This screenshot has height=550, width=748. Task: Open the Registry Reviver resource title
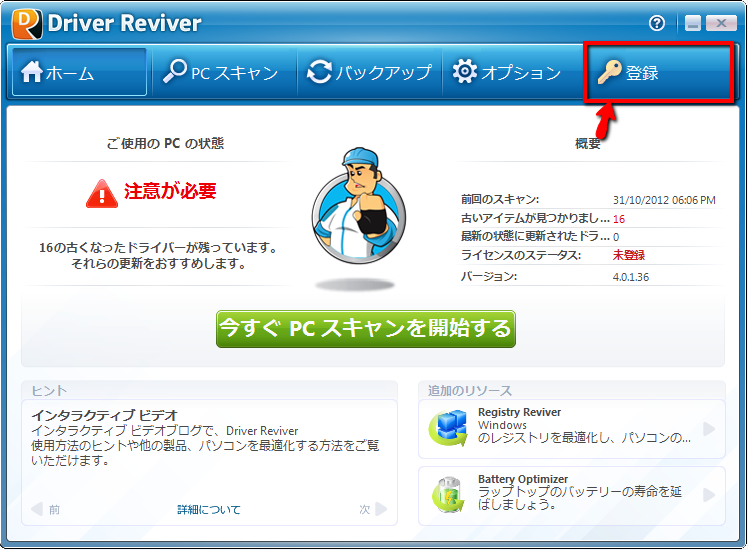point(519,412)
